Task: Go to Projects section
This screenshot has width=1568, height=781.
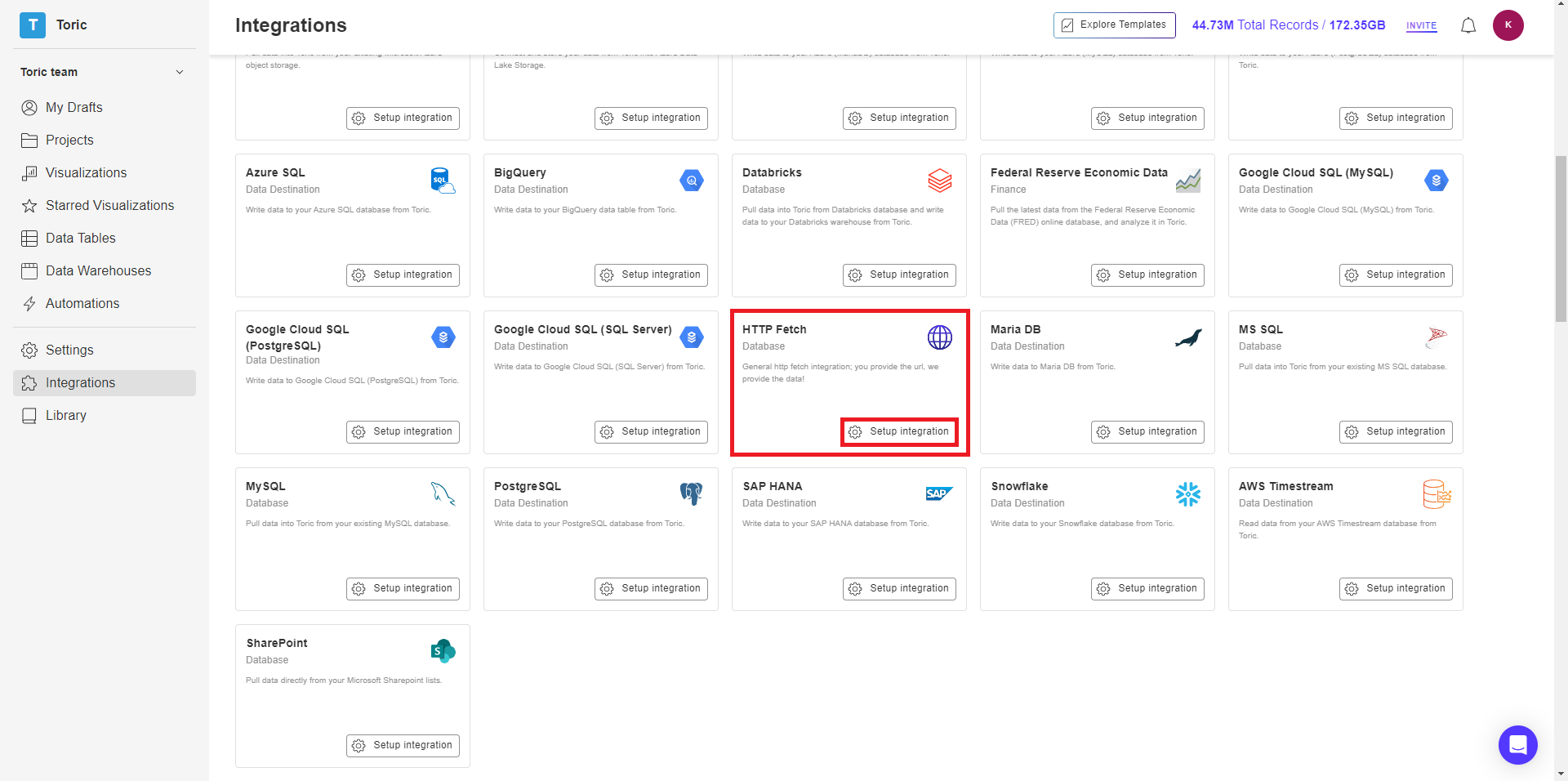Action: point(105,140)
